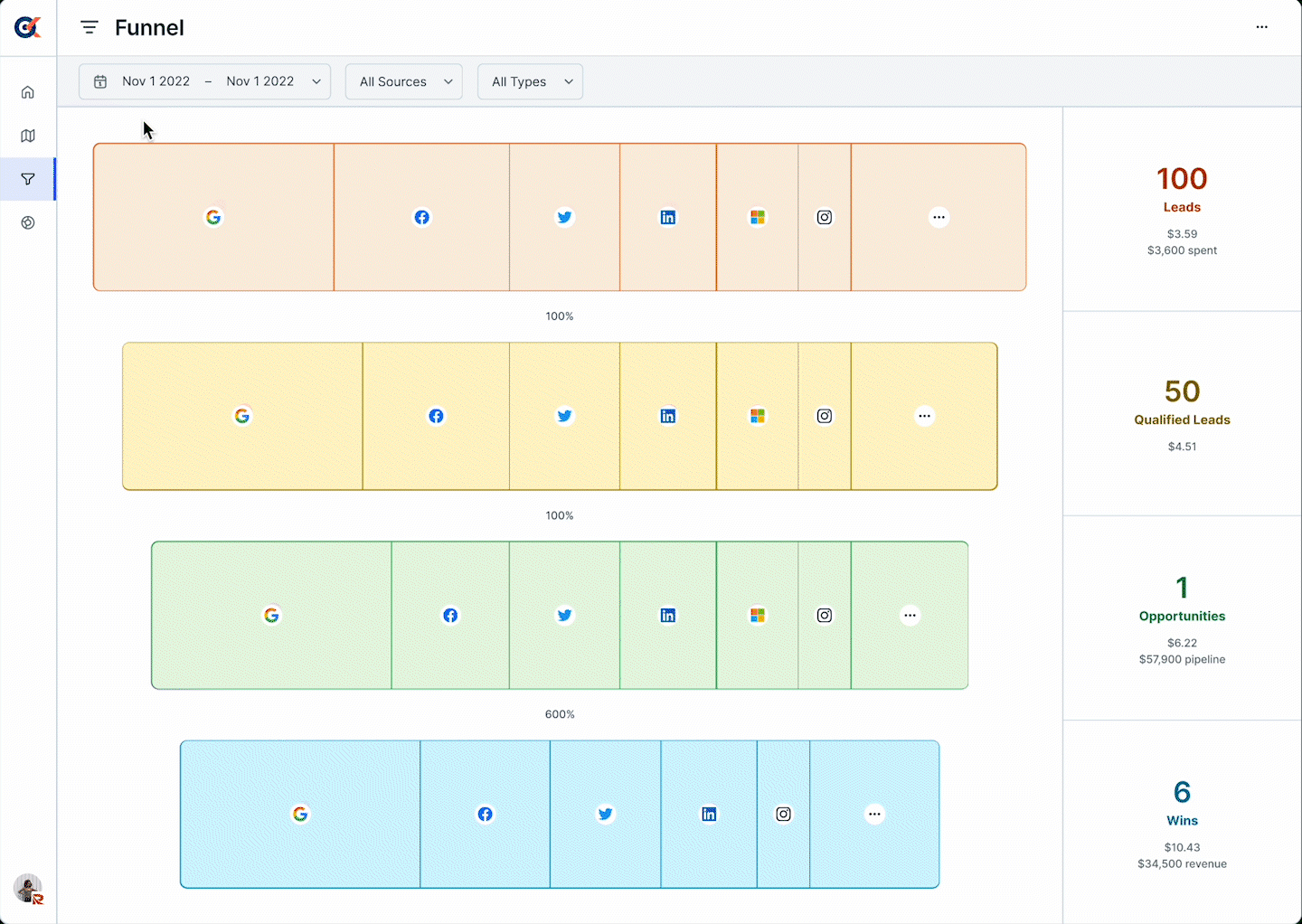Select the Microsoft segment in the Leads row

point(758,217)
